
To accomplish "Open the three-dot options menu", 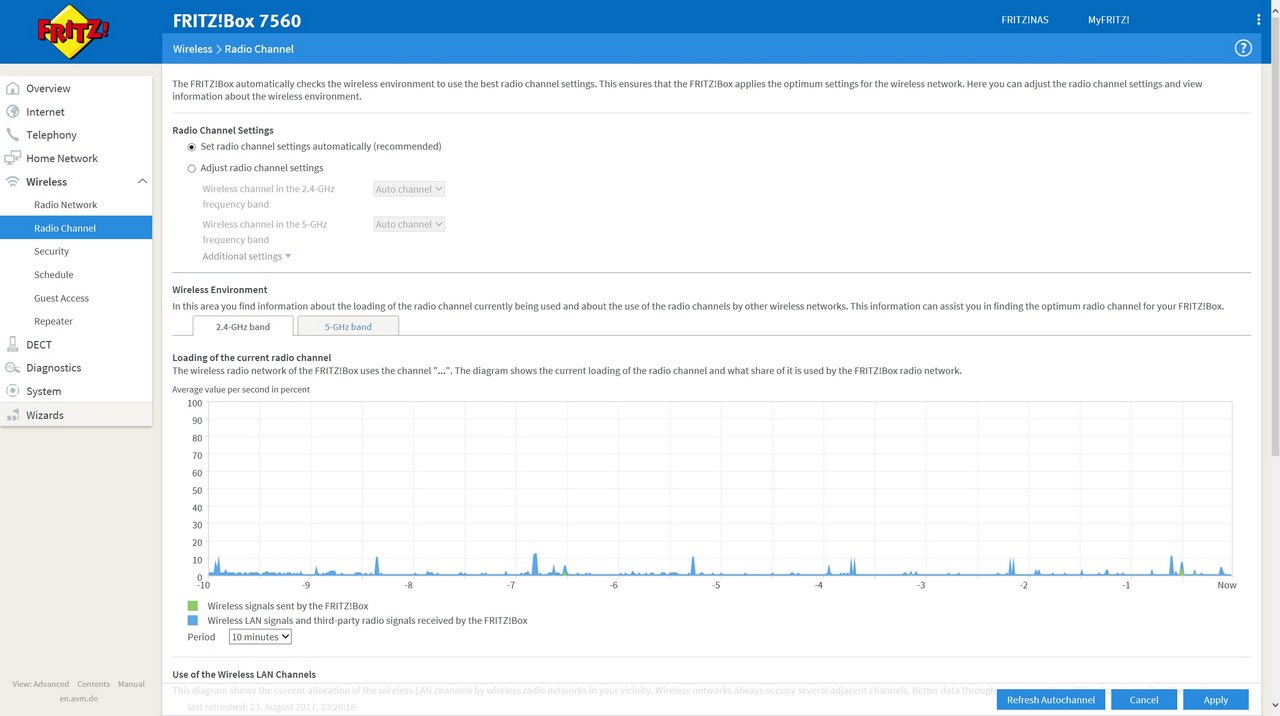I will 1258,20.
